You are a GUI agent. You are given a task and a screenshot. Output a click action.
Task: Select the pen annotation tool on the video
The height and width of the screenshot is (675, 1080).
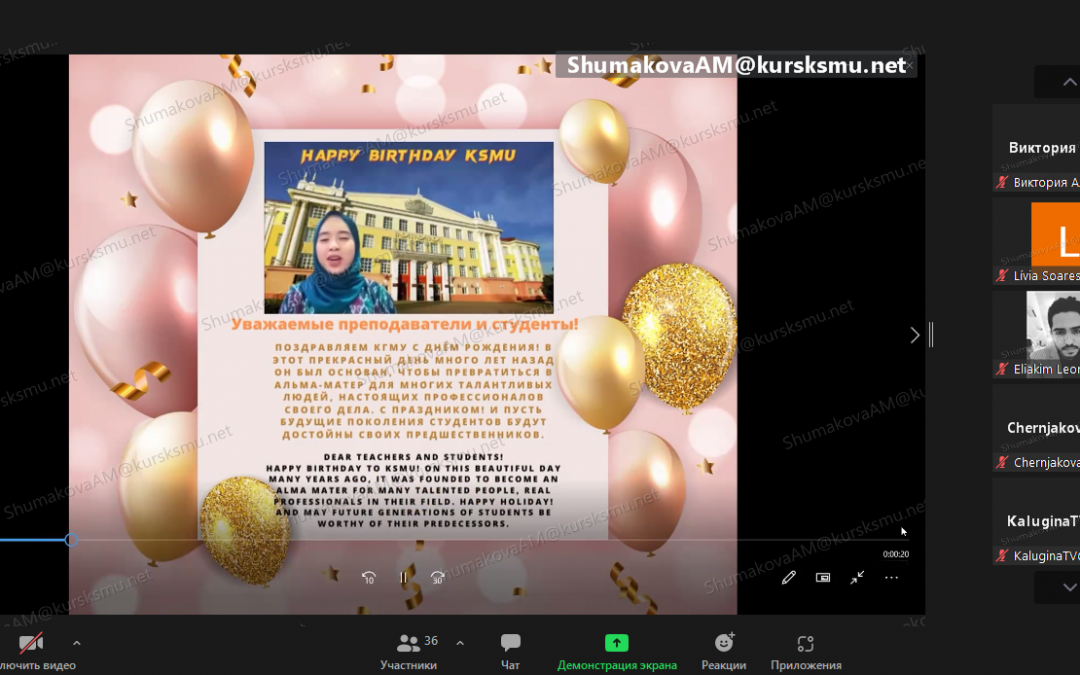pyautogui.click(x=788, y=577)
